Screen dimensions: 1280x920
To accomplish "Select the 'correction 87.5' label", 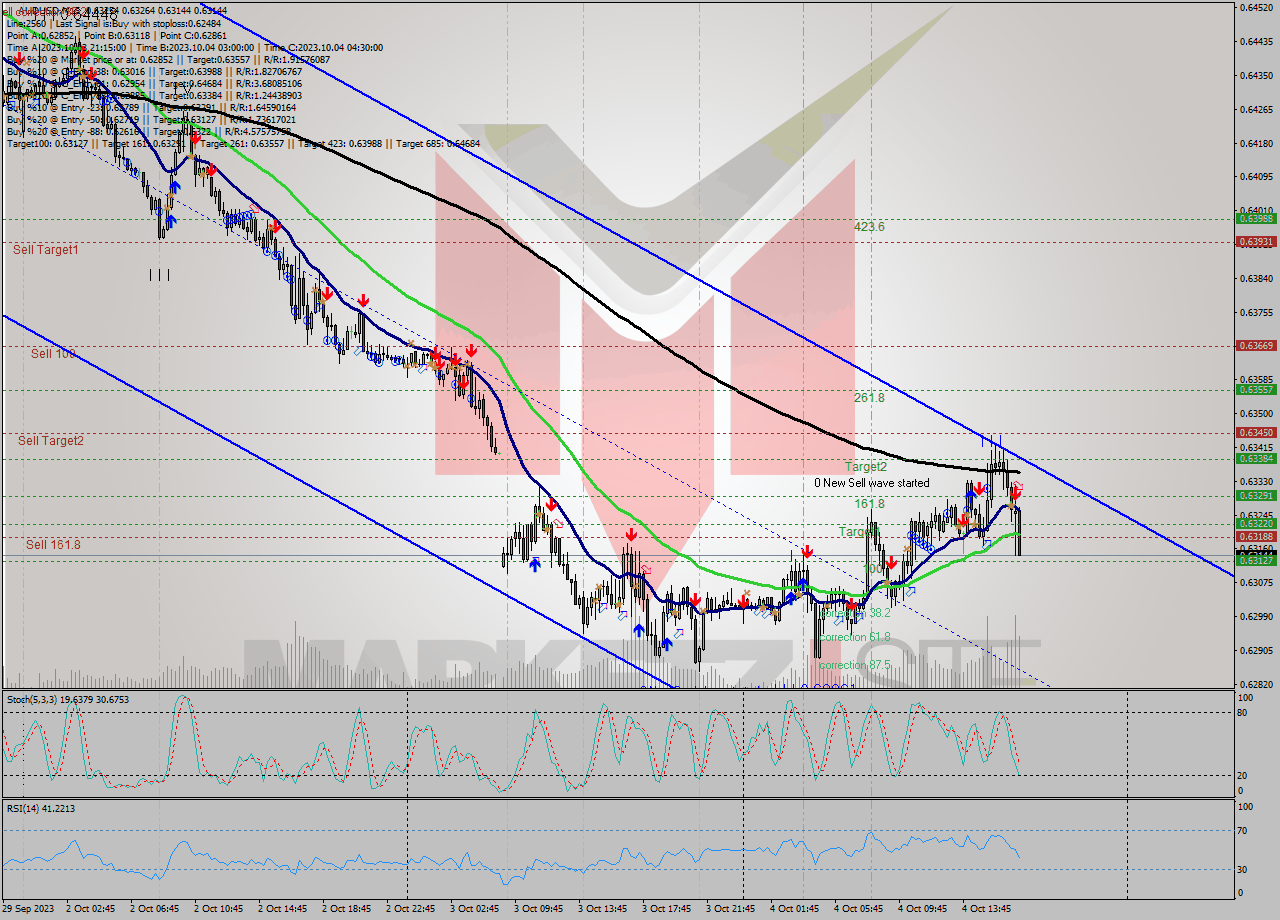I will (855, 665).
